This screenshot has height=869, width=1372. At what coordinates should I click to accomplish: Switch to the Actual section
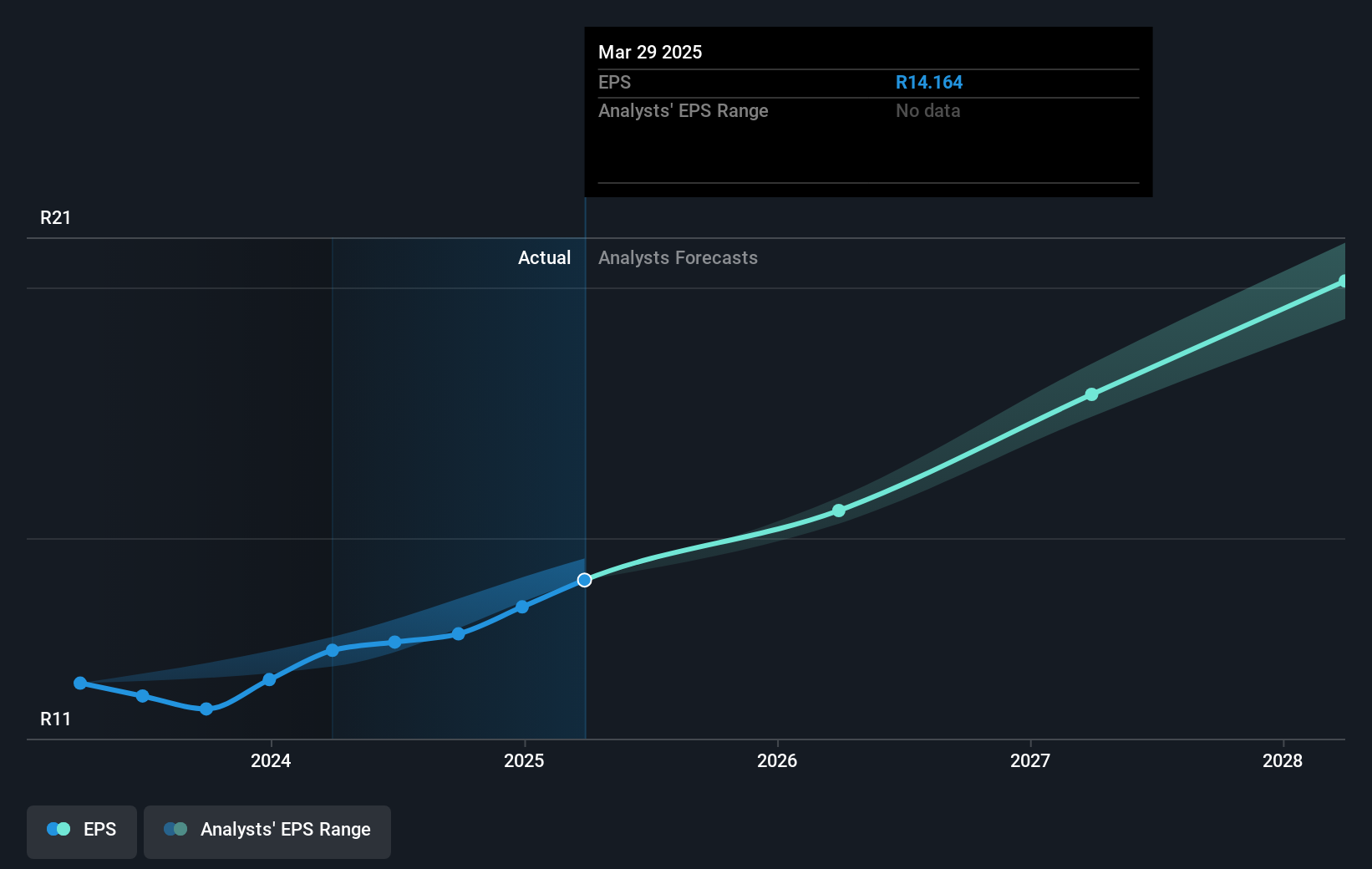544,258
